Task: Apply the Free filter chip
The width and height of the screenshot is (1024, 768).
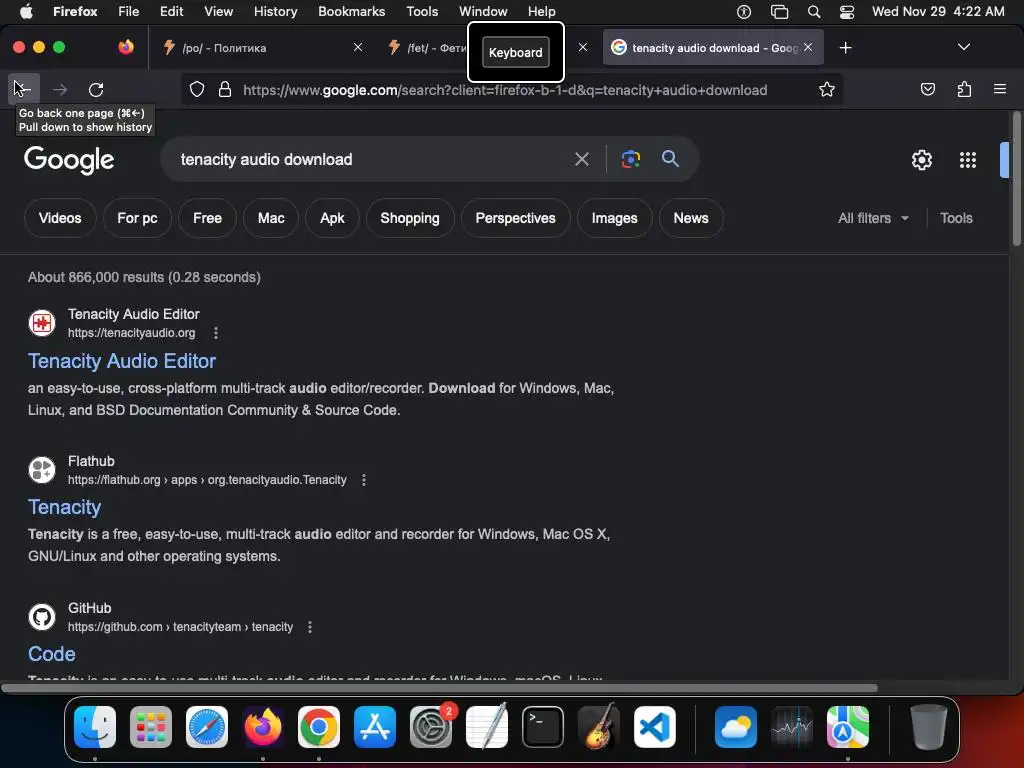Action: (207, 218)
